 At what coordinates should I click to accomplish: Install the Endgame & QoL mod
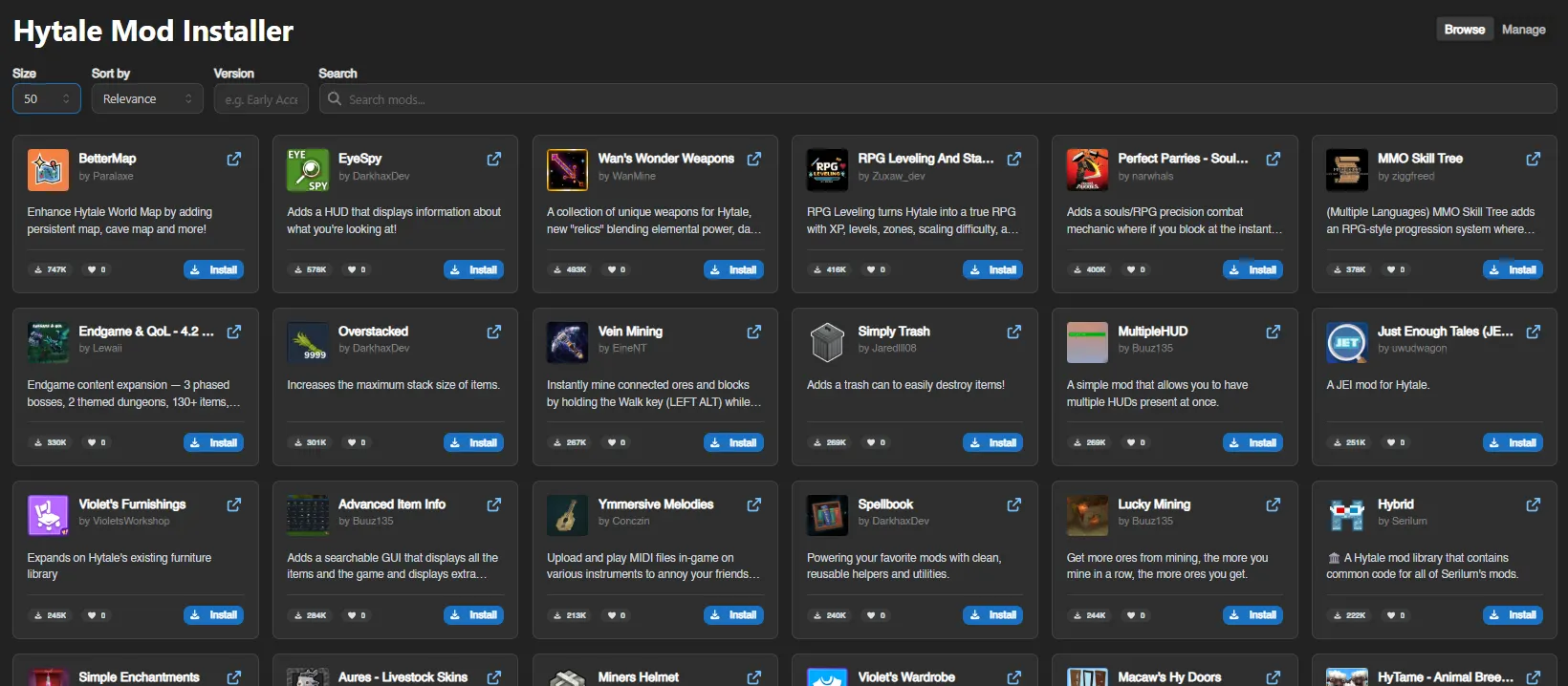coord(213,443)
